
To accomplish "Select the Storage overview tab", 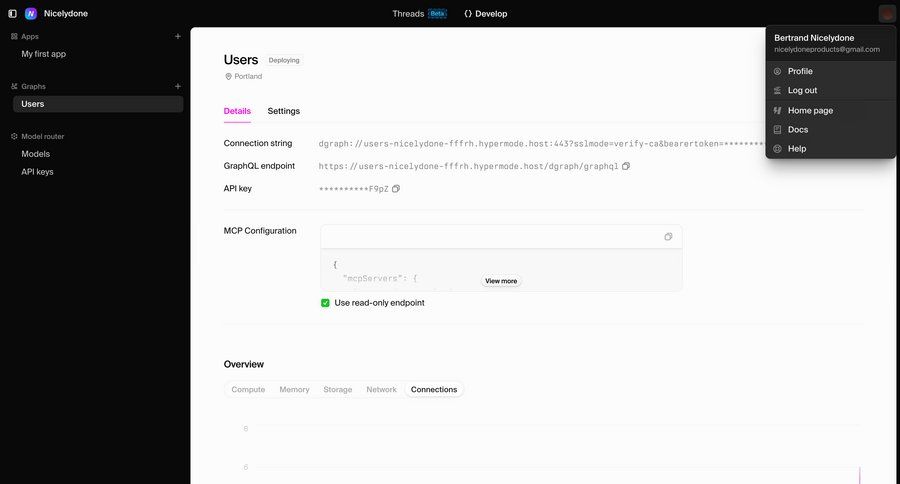I will [338, 389].
